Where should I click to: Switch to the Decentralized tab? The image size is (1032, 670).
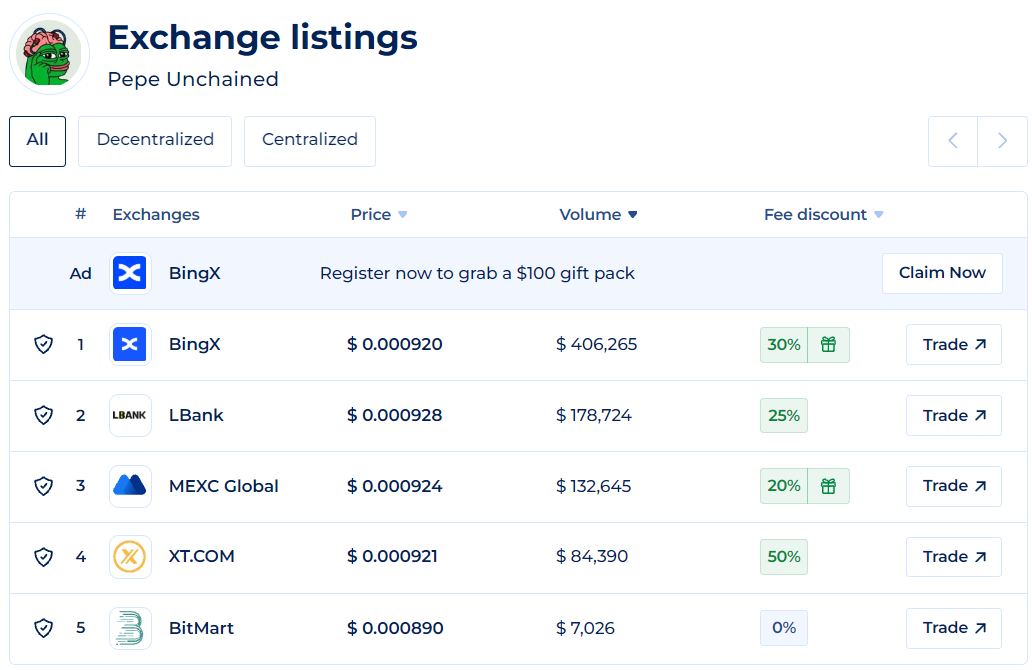[x=155, y=142]
